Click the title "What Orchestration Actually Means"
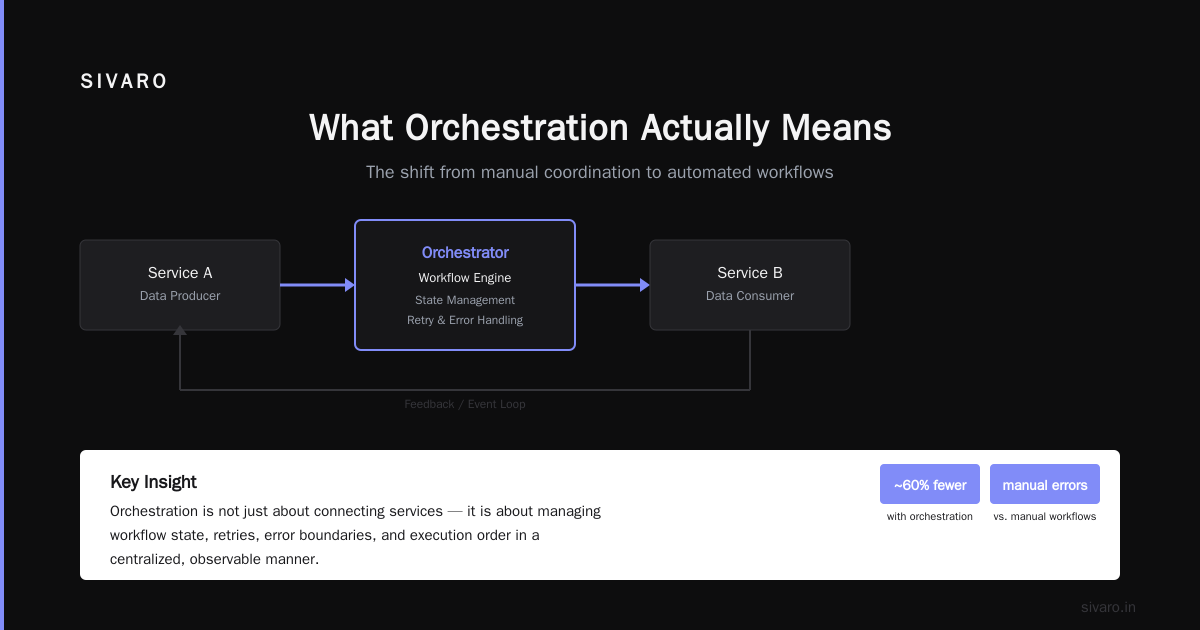1200x630 pixels. click(x=600, y=128)
